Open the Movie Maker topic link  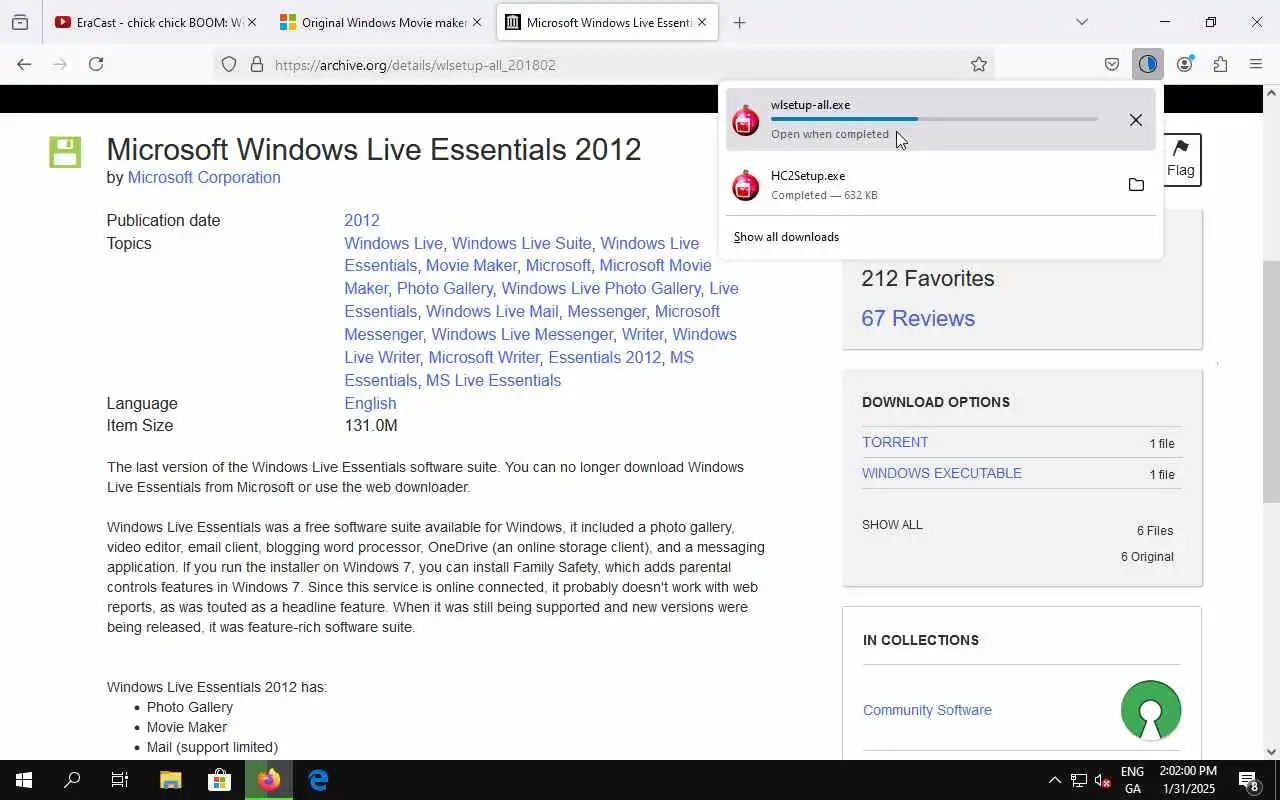(x=471, y=265)
